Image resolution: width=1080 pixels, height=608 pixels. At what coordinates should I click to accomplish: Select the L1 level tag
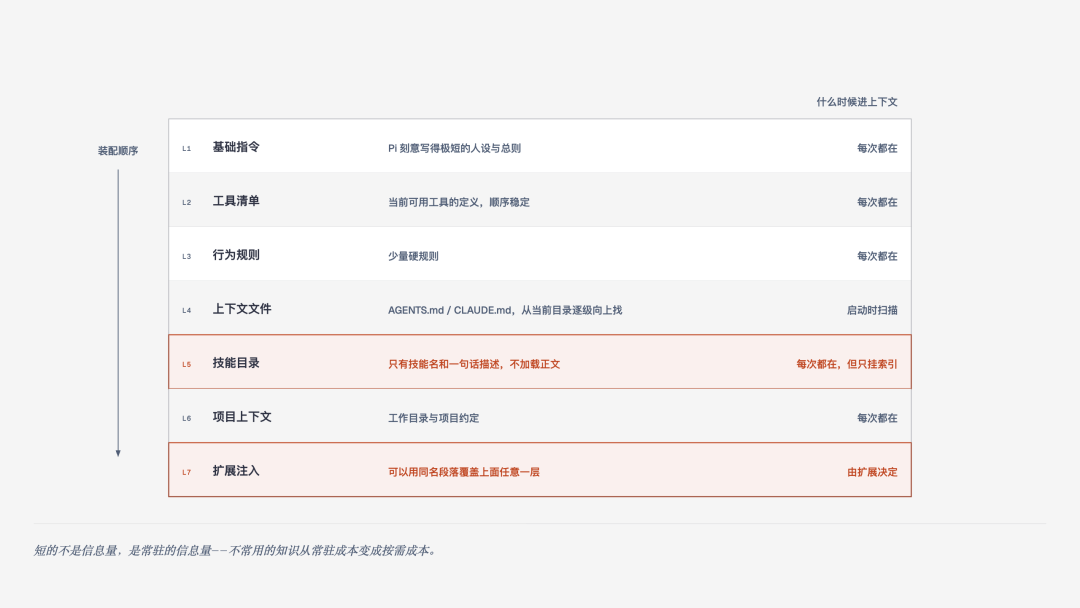pos(187,149)
